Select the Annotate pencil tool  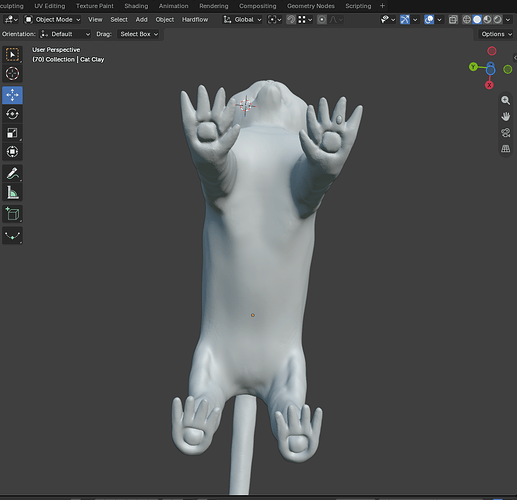pos(12,173)
